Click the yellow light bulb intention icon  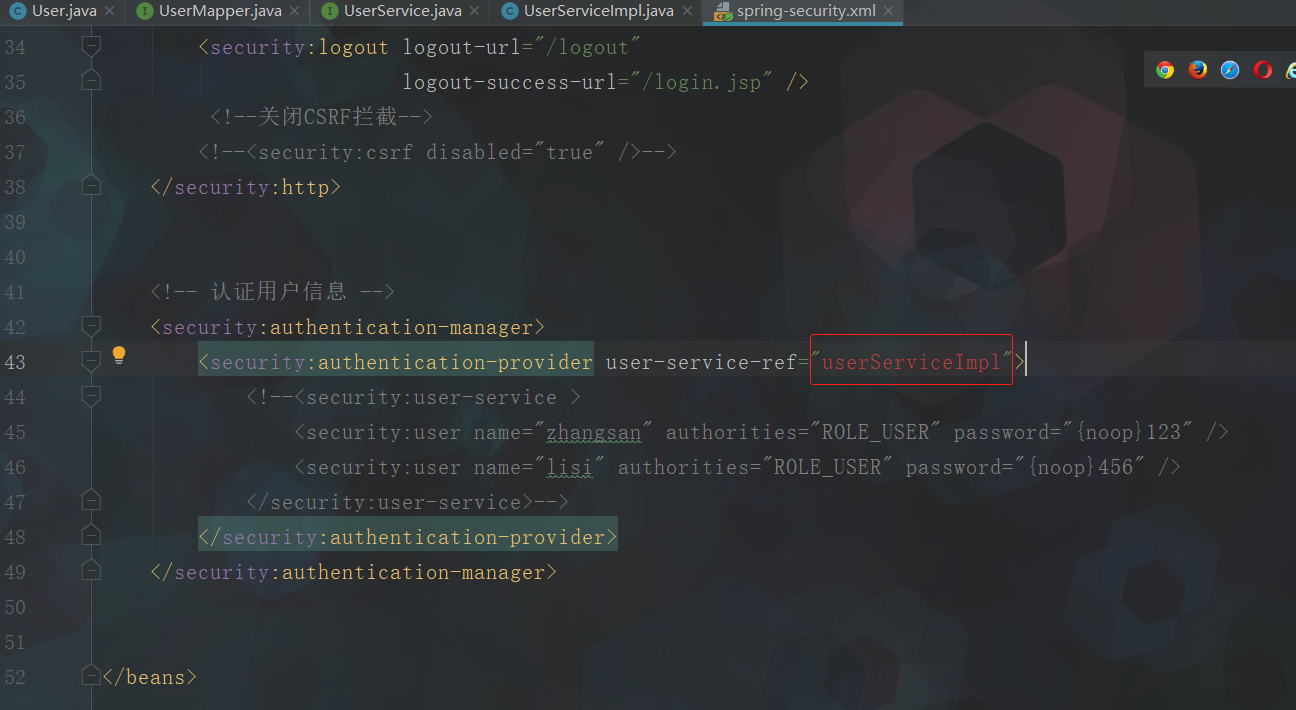point(119,356)
